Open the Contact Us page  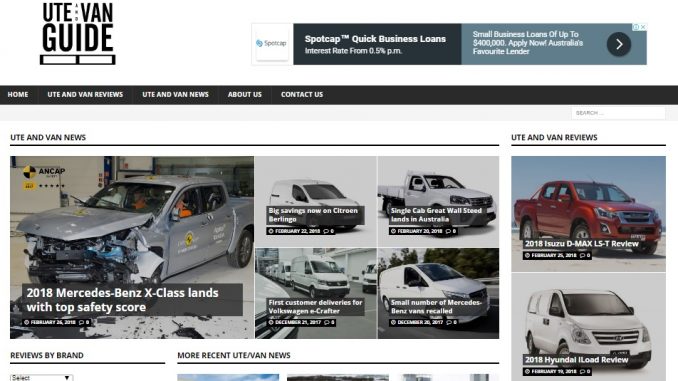point(302,95)
